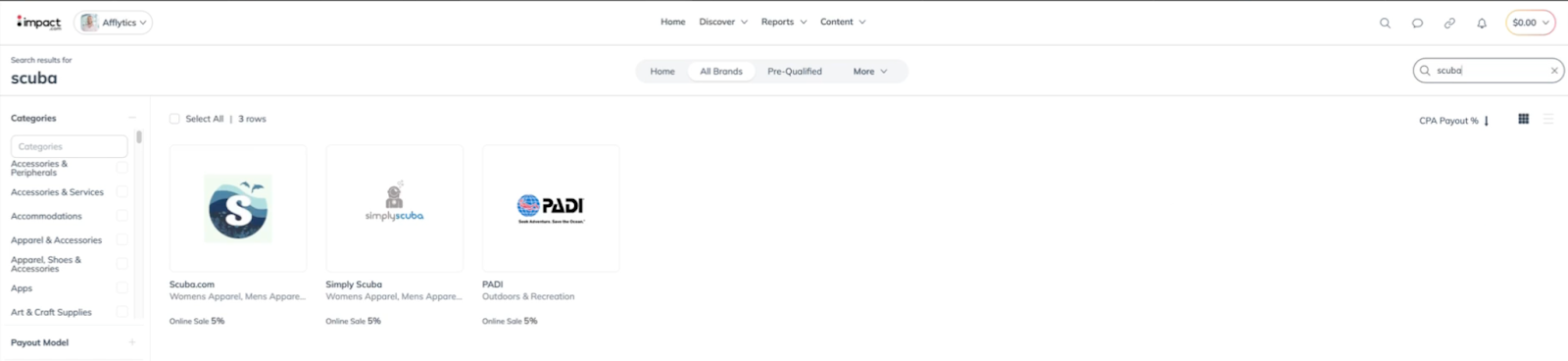Expand the Payout Model section
This screenshot has height=361, width=1568.
click(132, 342)
